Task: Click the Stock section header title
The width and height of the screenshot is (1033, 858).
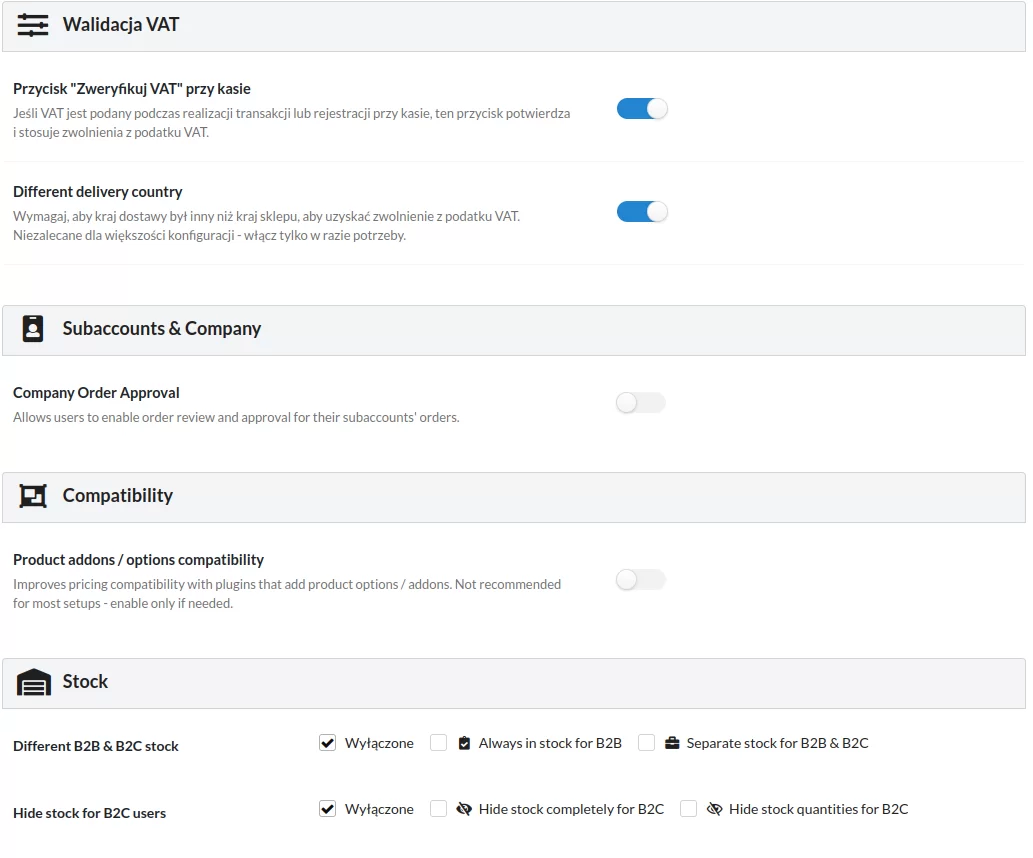Action: point(85,682)
